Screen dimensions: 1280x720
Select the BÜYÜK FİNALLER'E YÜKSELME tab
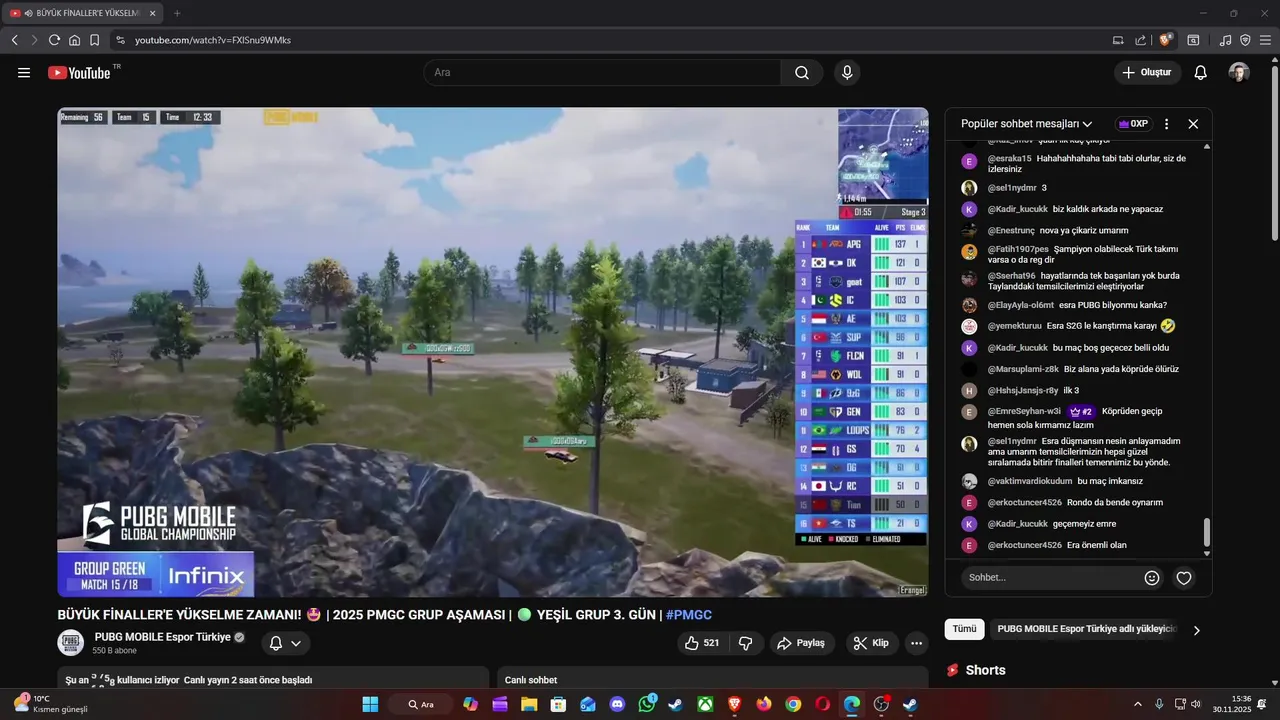83,13
